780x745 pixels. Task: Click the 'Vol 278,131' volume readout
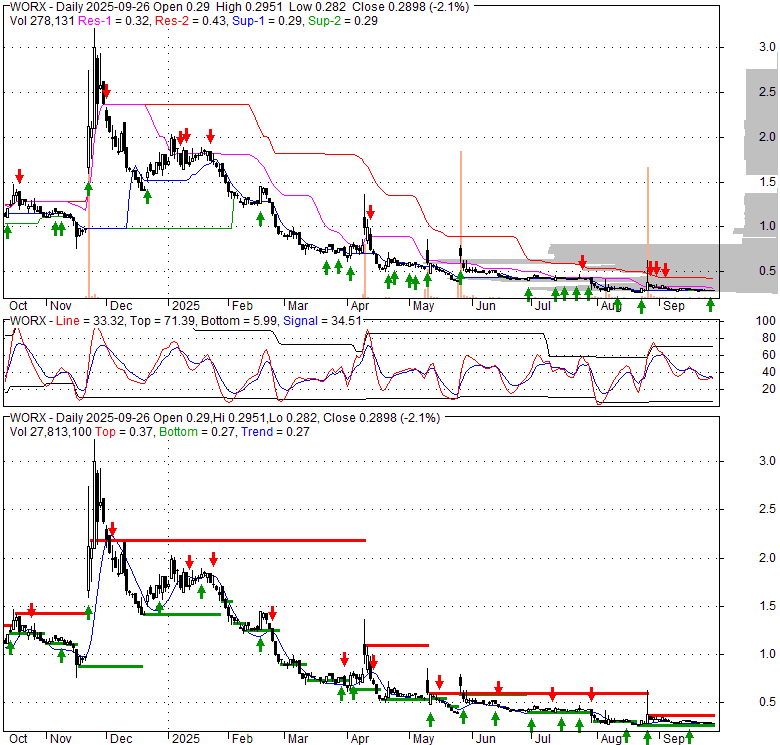coord(42,21)
